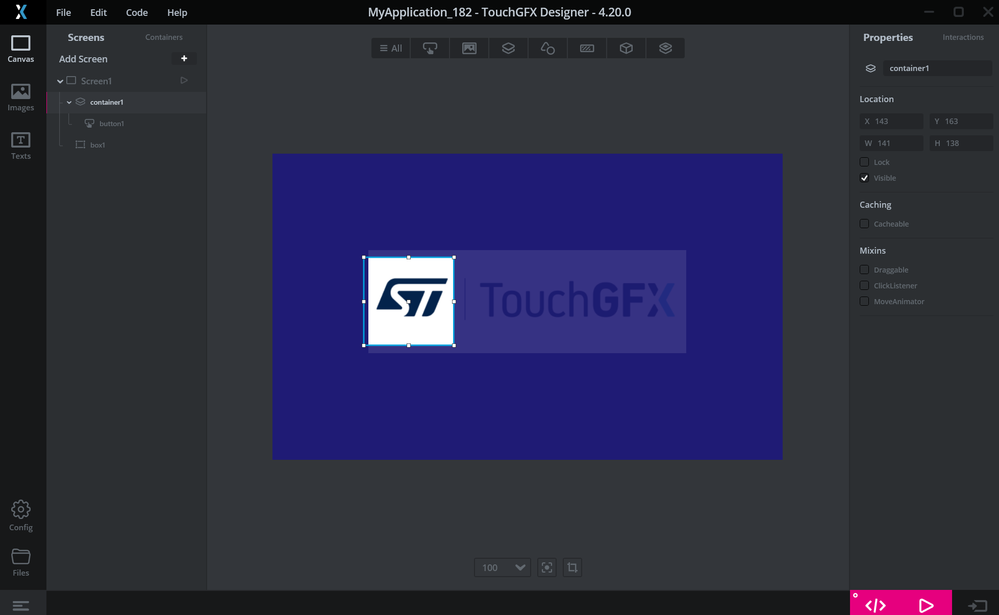Open the Canvas view in sidebar
This screenshot has height=615, width=999.
tap(20, 49)
